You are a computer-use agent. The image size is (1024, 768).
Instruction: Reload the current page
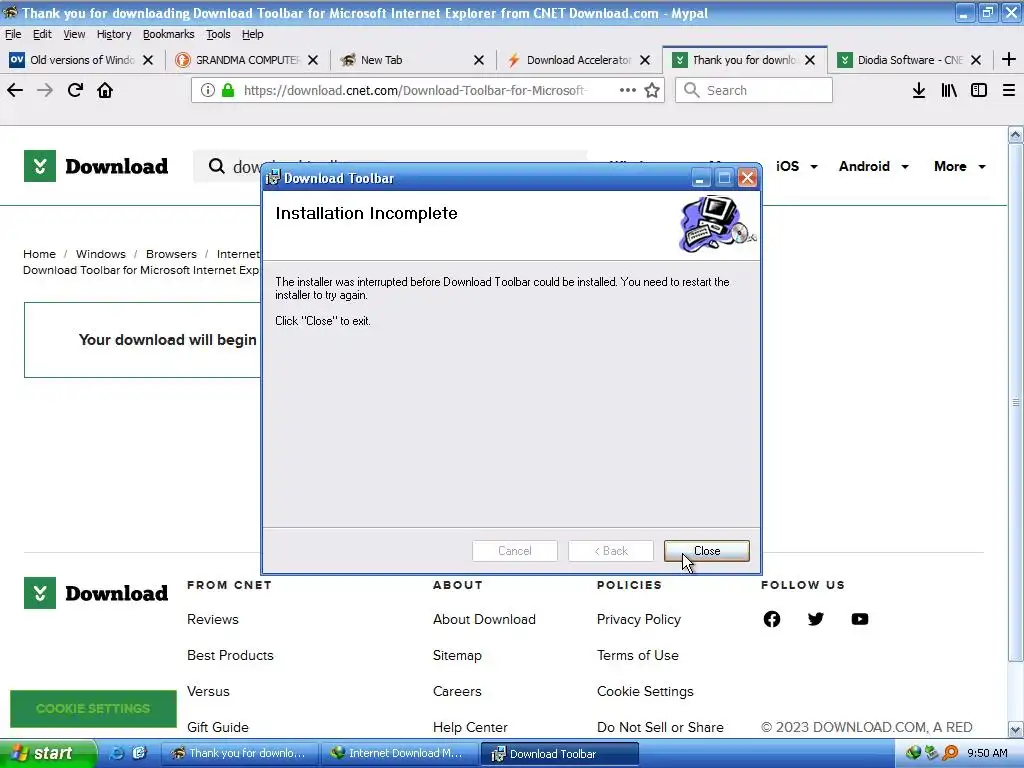75,90
